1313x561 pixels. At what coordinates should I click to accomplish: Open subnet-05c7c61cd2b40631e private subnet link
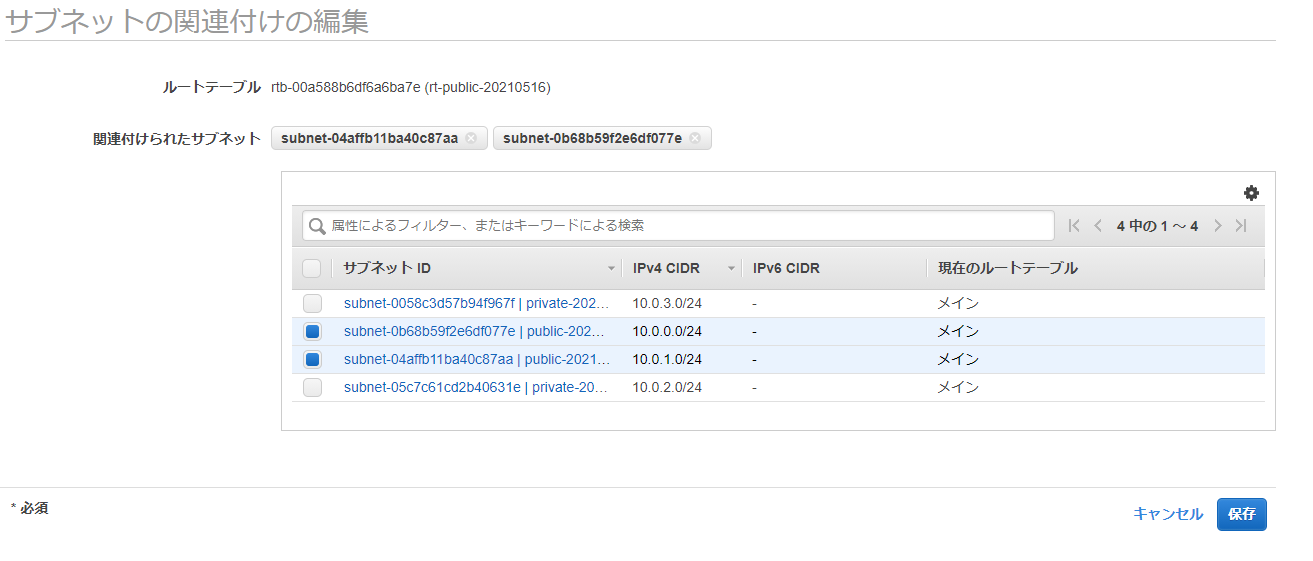(476, 387)
